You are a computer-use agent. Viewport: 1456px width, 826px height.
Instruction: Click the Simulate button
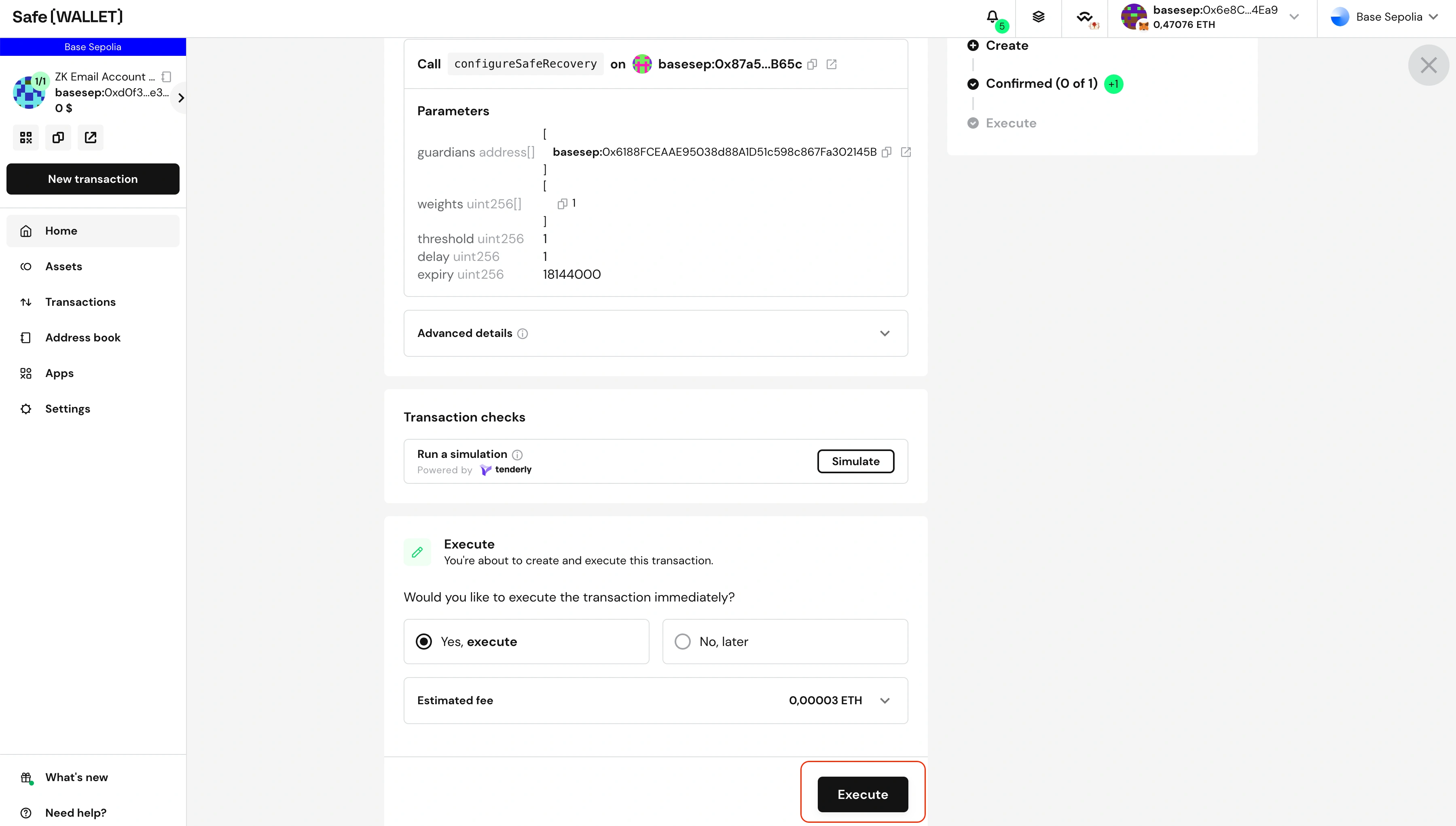(x=856, y=461)
